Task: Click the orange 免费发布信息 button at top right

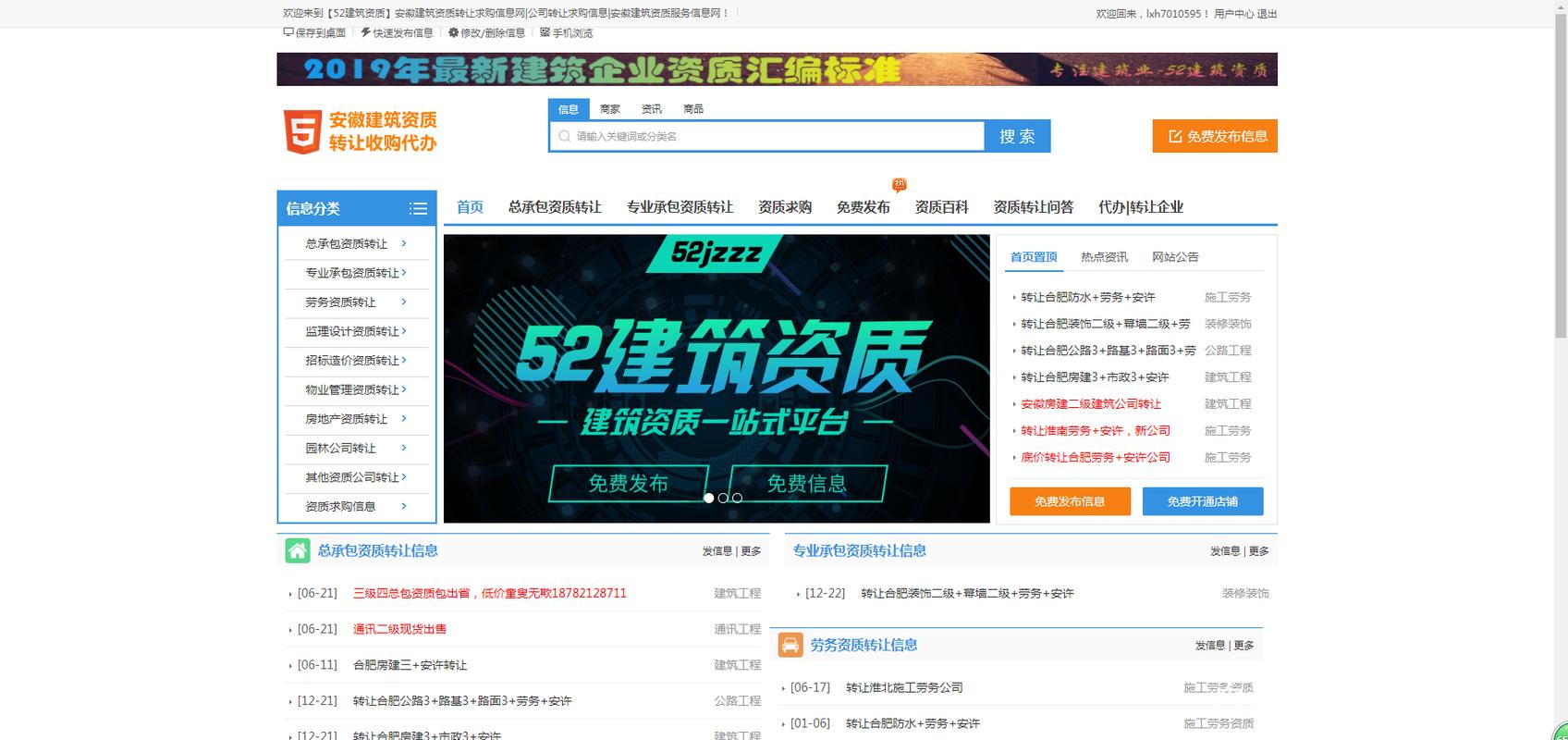Action: point(1215,136)
